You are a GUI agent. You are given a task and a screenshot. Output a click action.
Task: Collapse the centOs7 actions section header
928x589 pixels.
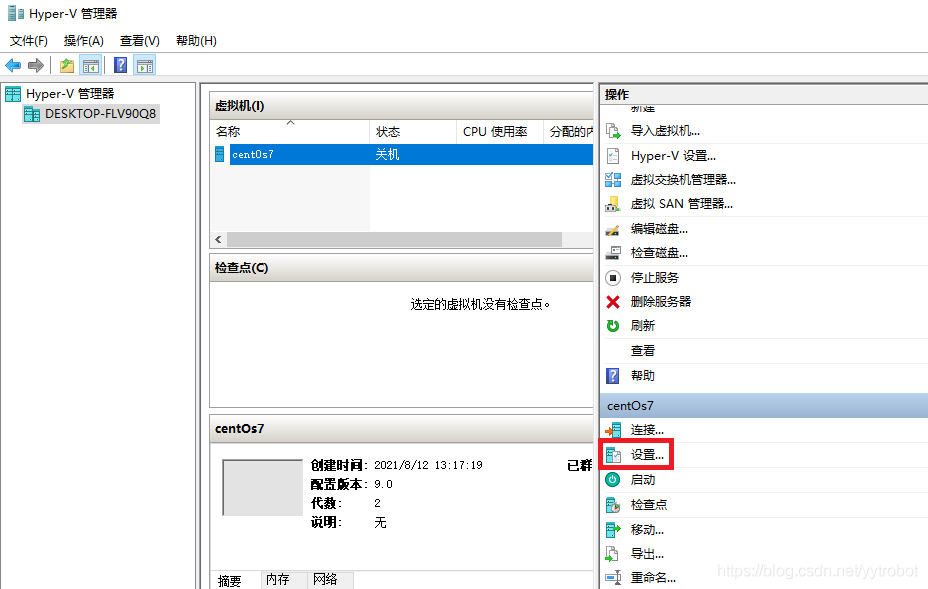click(763, 405)
